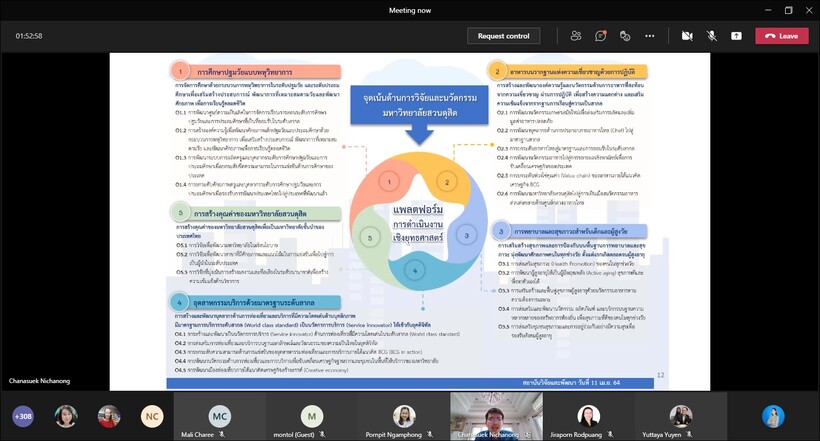820x441 pixels.
Task: Click the 01:52:58 meeting timer
Action: tap(29, 36)
